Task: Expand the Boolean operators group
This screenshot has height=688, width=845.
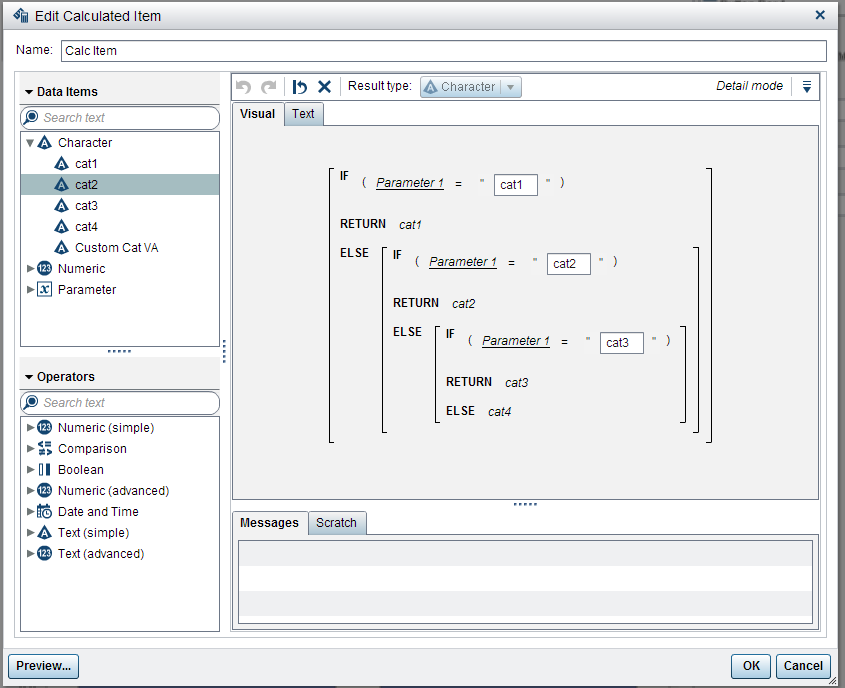Action: click(x=30, y=470)
